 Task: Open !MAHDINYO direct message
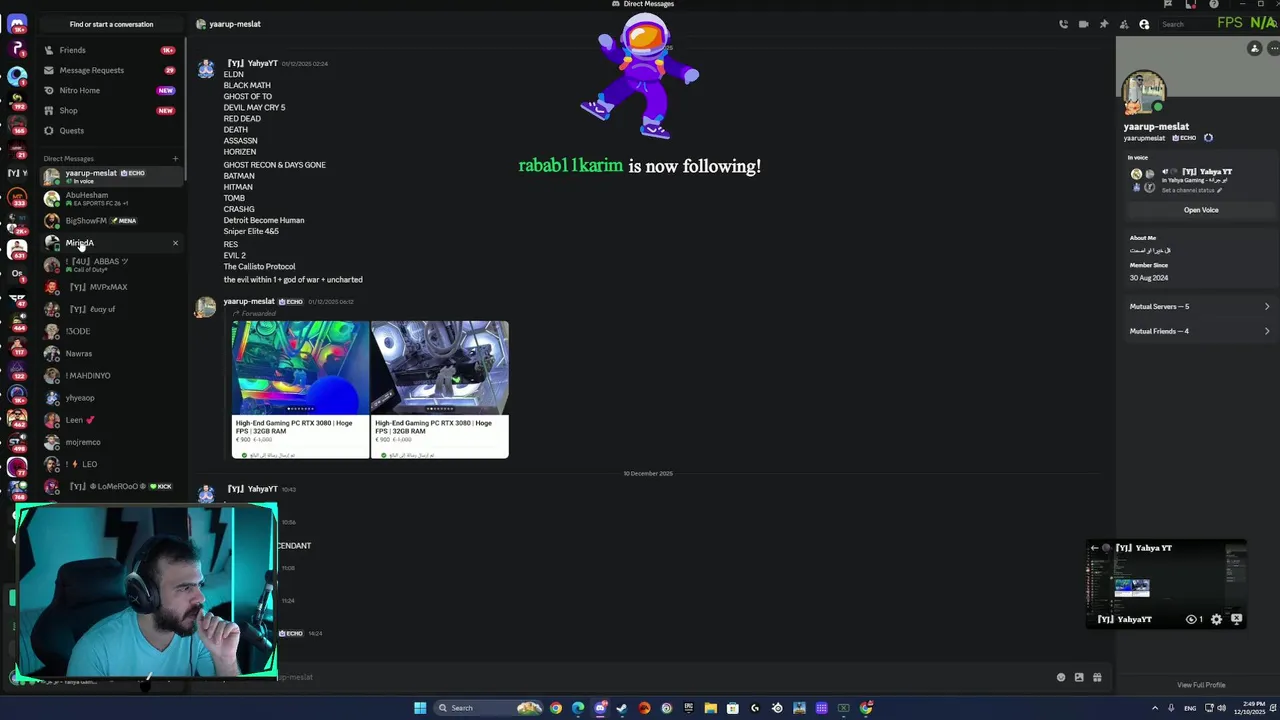pos(110,375)
